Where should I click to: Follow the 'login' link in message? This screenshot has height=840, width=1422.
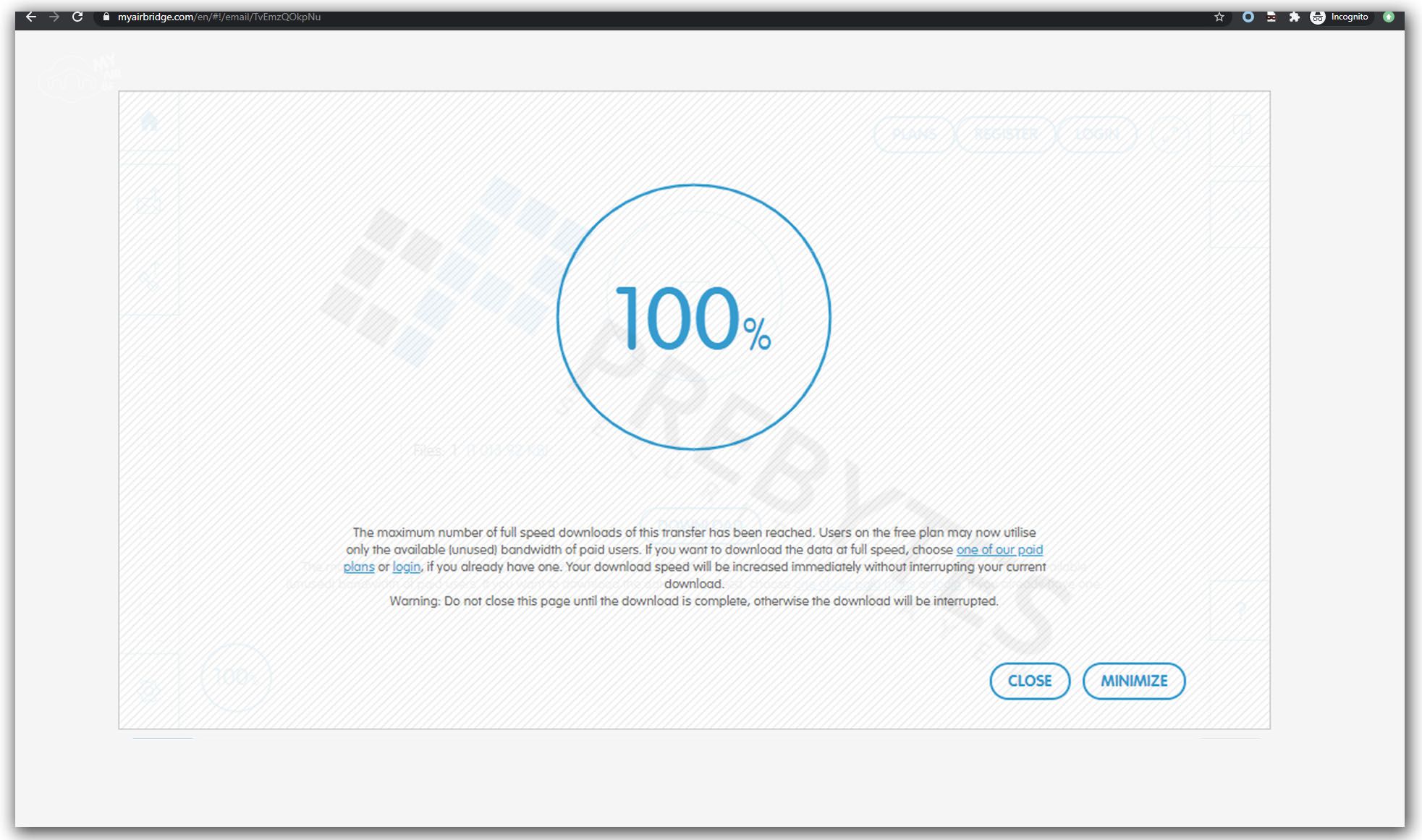406,567
